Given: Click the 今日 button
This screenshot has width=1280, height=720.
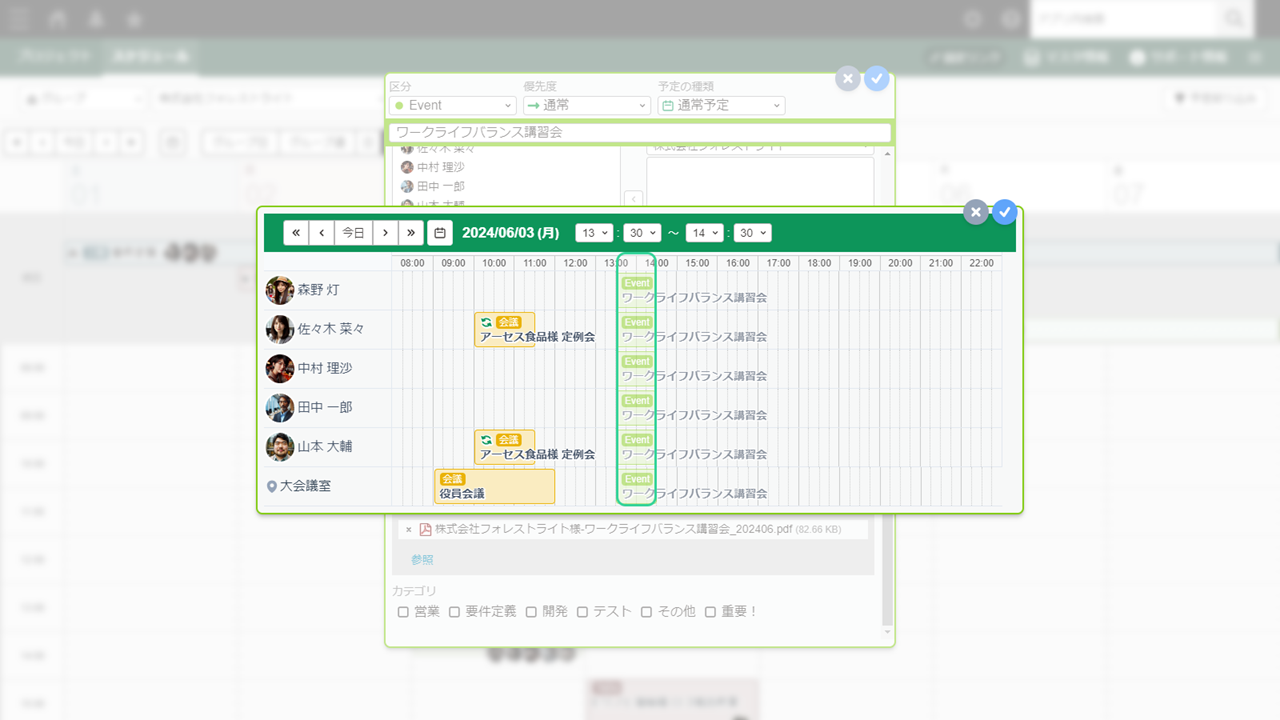Looking at the screenshot, I should pos(354,233).
